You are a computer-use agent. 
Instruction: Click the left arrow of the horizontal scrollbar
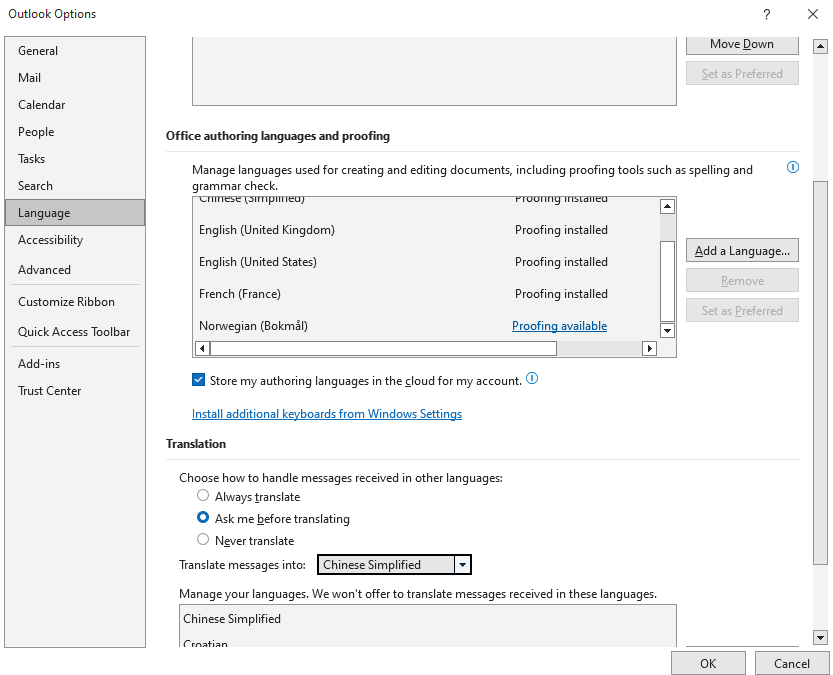tap(203, 348)
